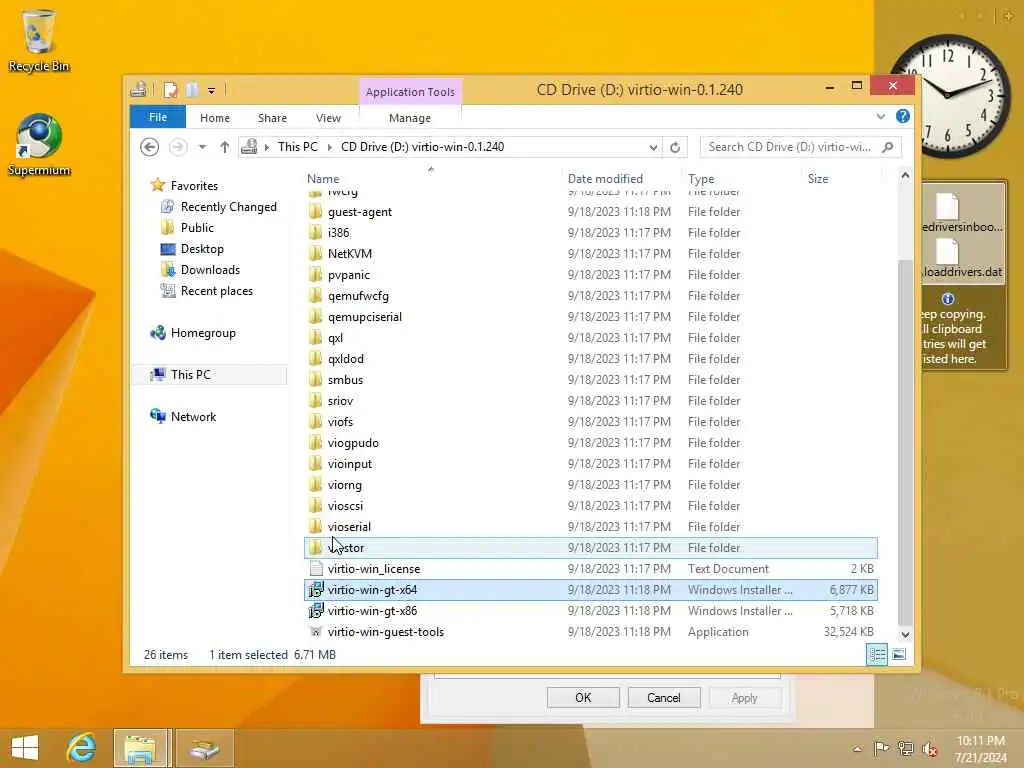Expand the ribbon with the chevron

point(880,116)
